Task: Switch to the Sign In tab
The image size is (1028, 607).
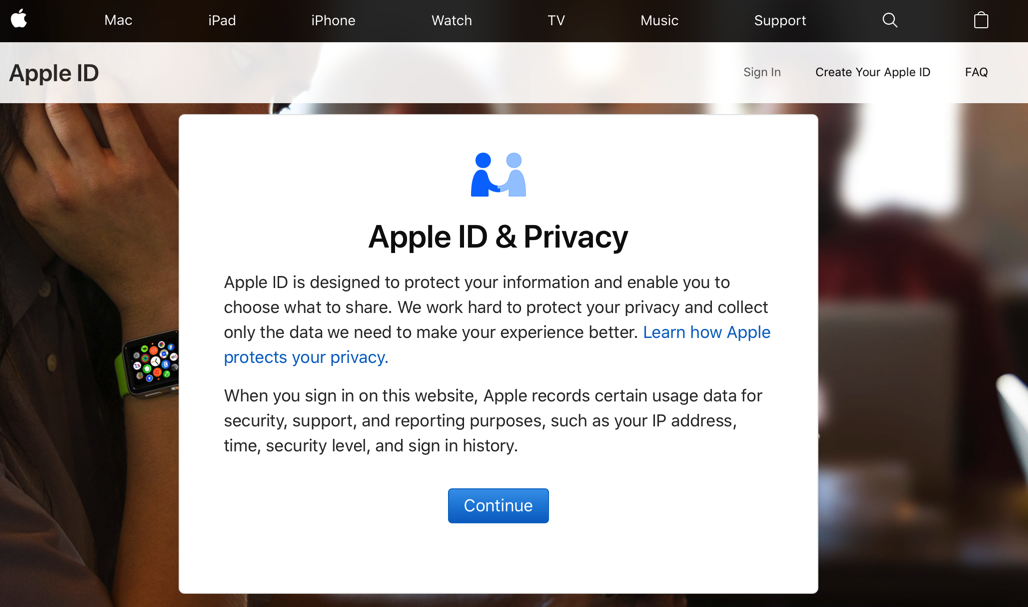Action: point(762,72)
